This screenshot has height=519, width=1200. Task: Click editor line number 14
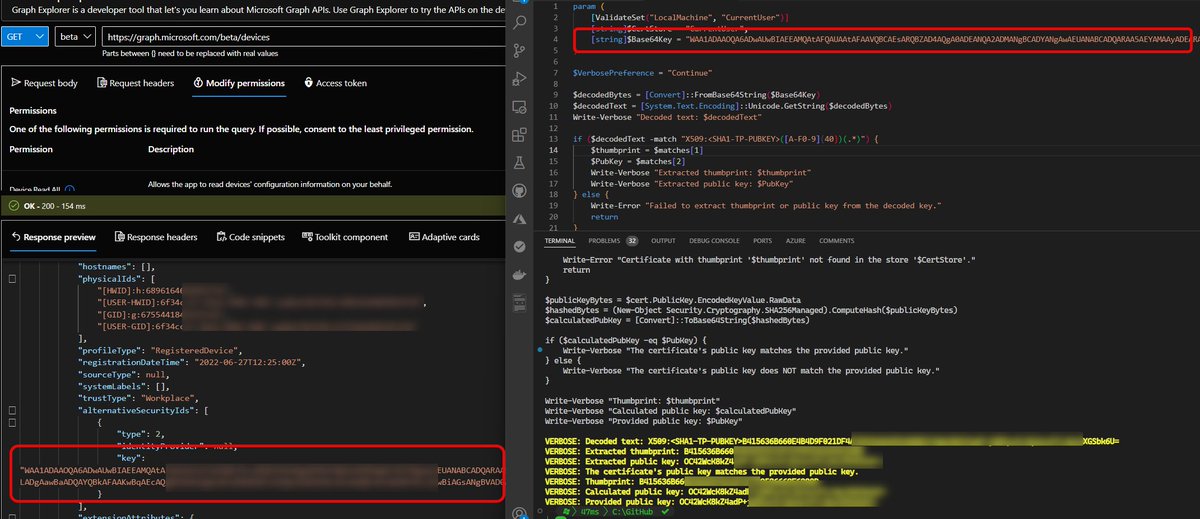[x=552, y=150]
